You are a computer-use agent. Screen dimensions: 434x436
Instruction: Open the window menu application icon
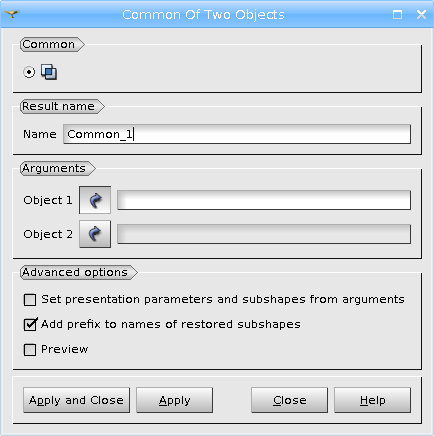[12, 14]
